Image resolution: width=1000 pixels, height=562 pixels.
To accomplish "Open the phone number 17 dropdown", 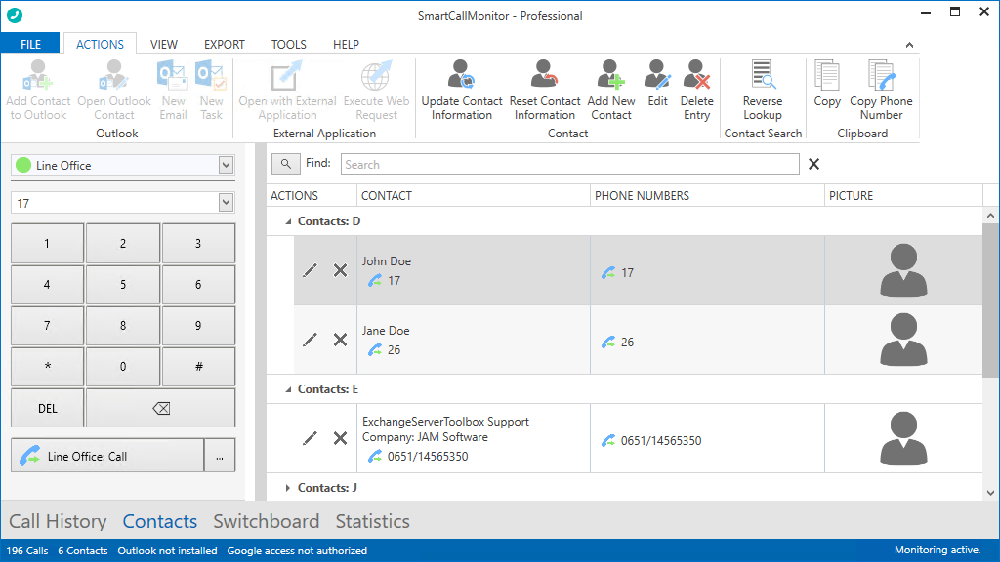I will 226,203.
